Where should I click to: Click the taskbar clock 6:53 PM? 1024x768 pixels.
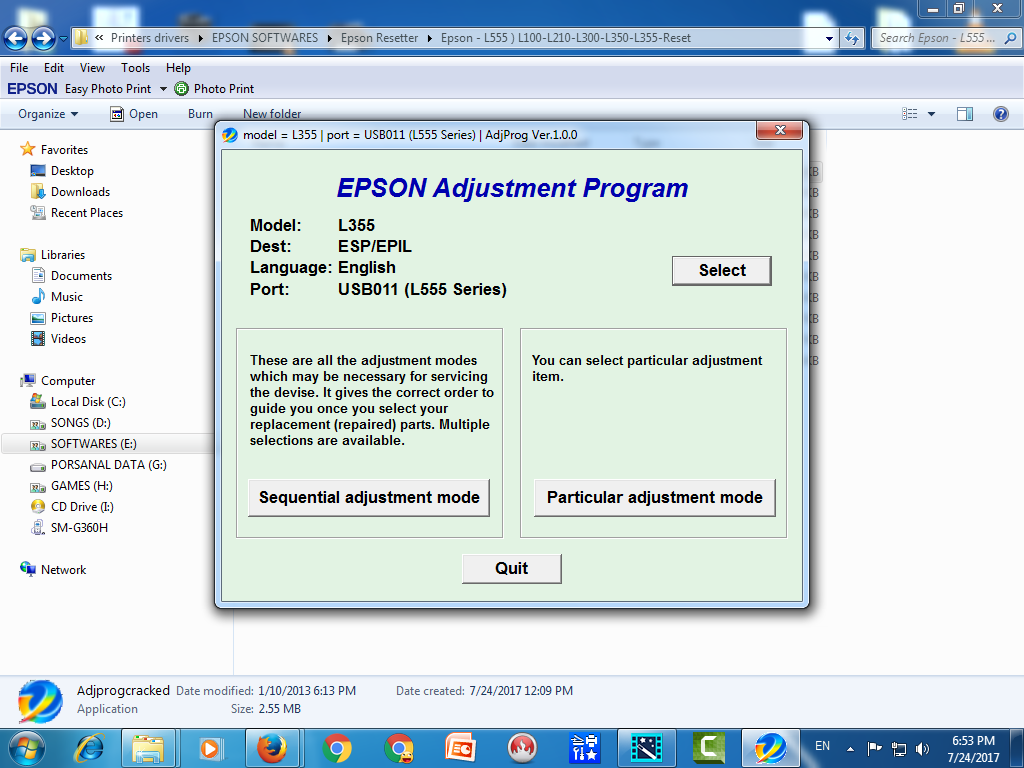coord(973,741)
